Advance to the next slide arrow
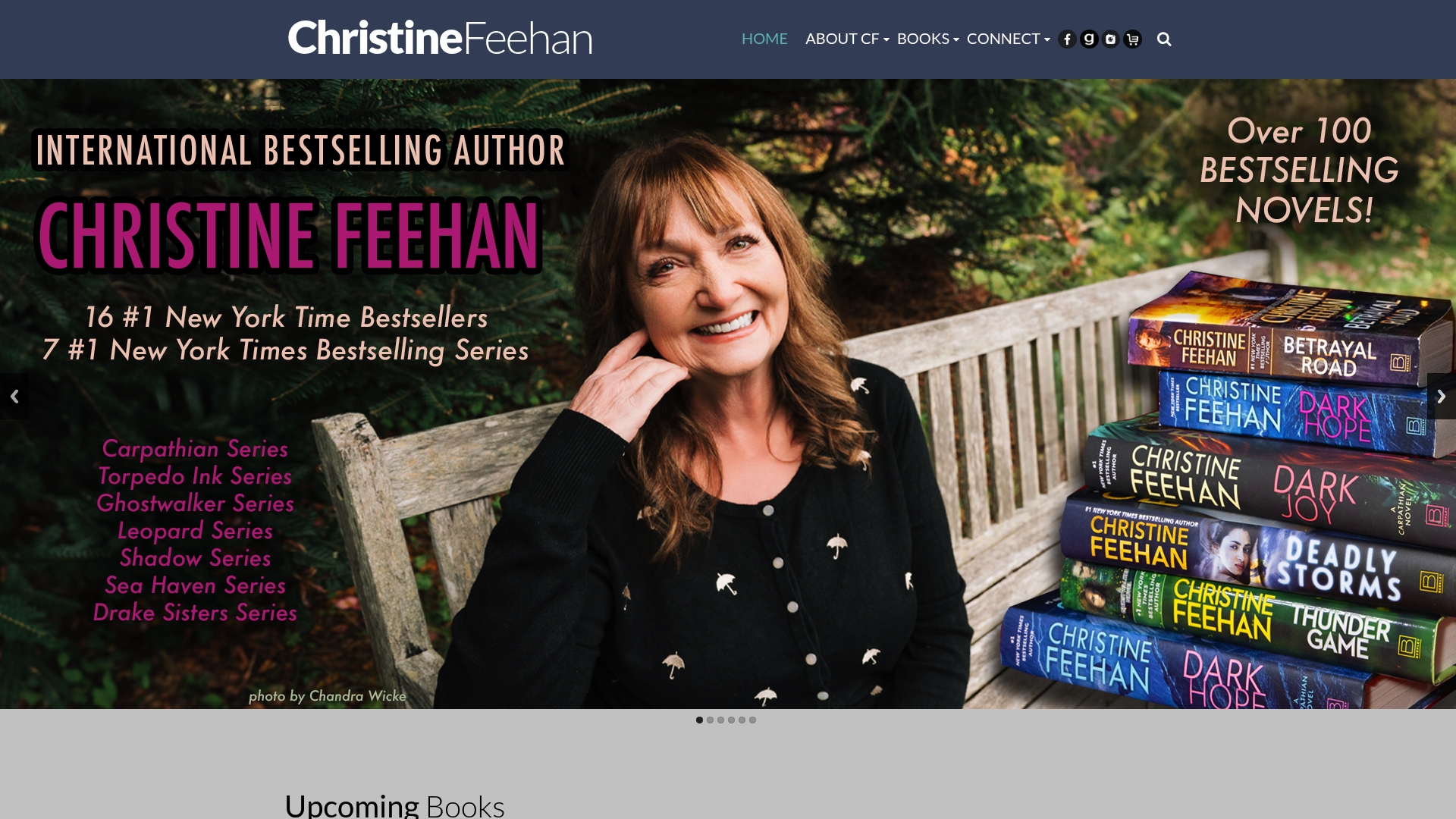 [1442, 397]
